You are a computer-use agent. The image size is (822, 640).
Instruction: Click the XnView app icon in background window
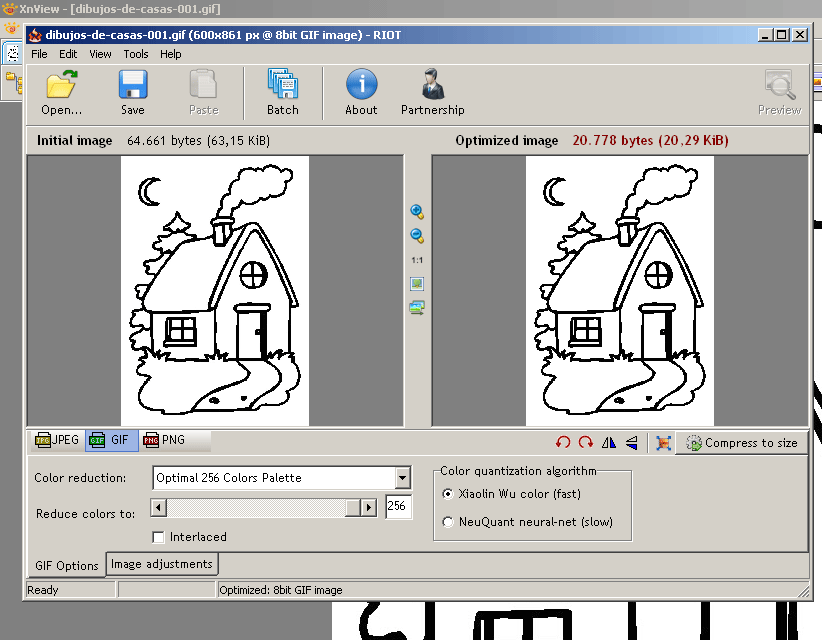[10, 9]
